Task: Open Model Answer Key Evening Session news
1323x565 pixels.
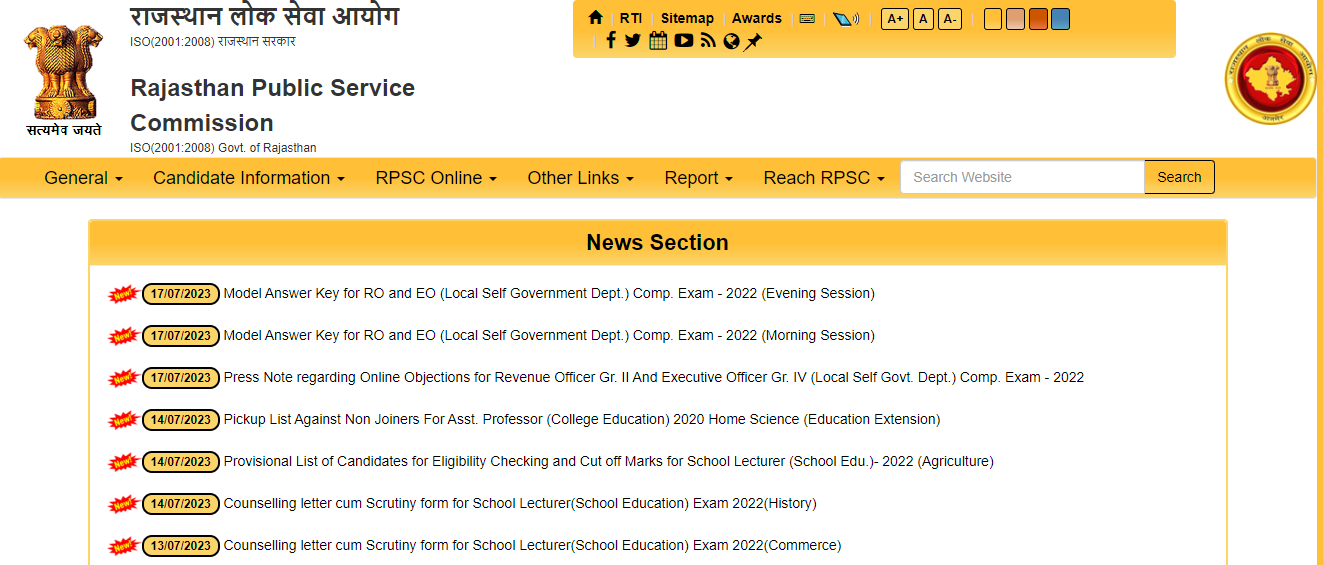Action: (549, 294)
